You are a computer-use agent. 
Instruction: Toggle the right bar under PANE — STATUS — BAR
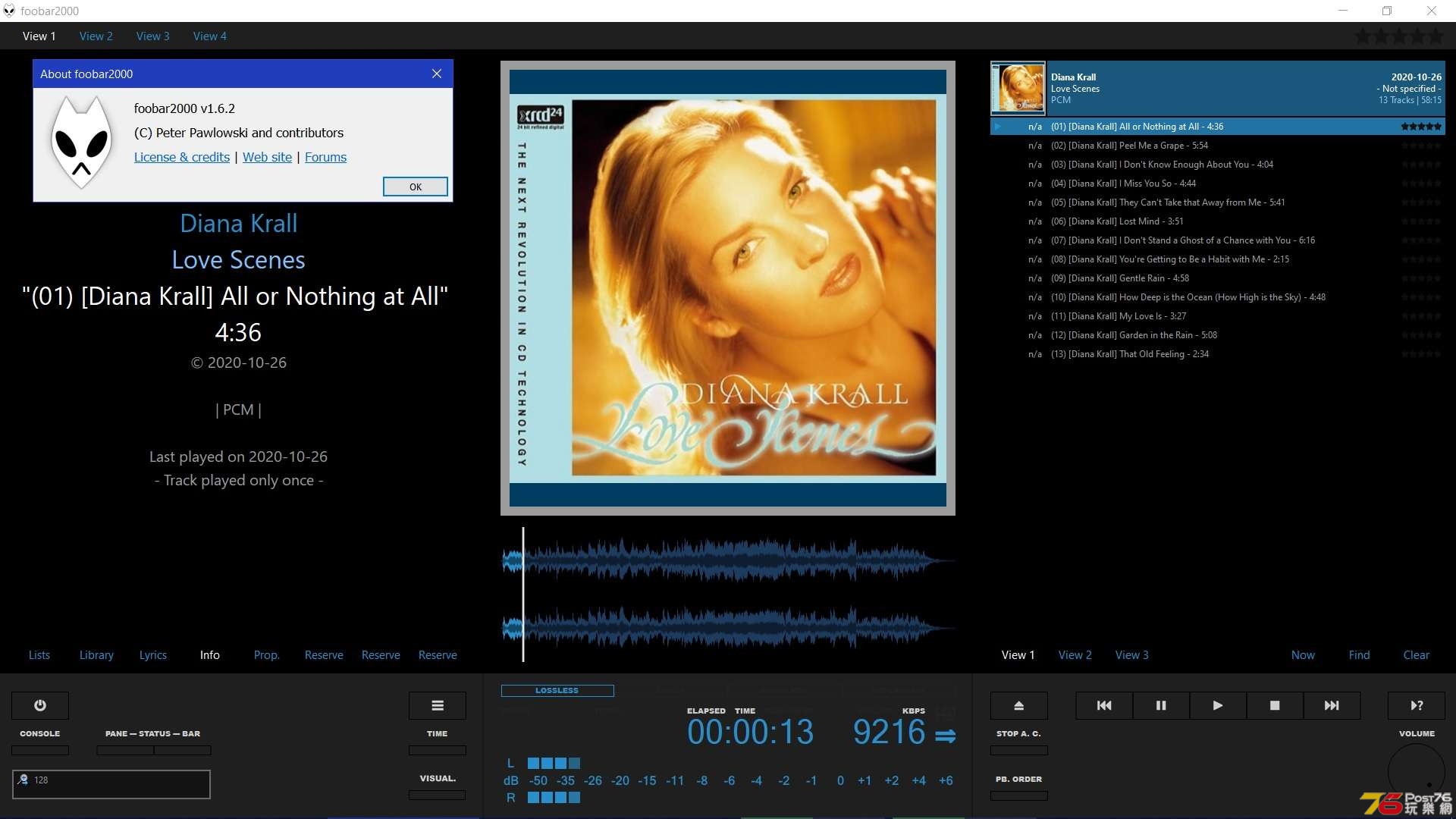click(x=183, y=750)
